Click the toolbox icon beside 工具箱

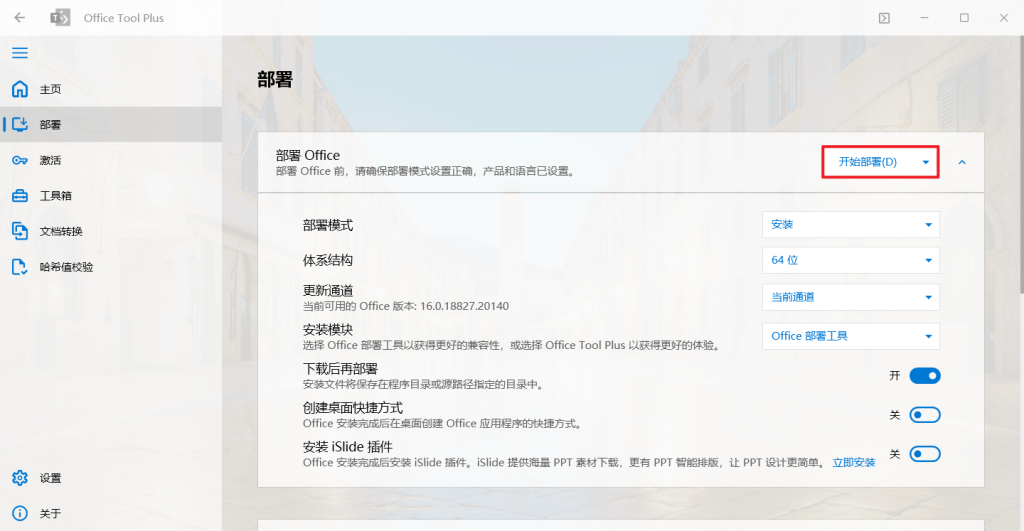(20, 195)
